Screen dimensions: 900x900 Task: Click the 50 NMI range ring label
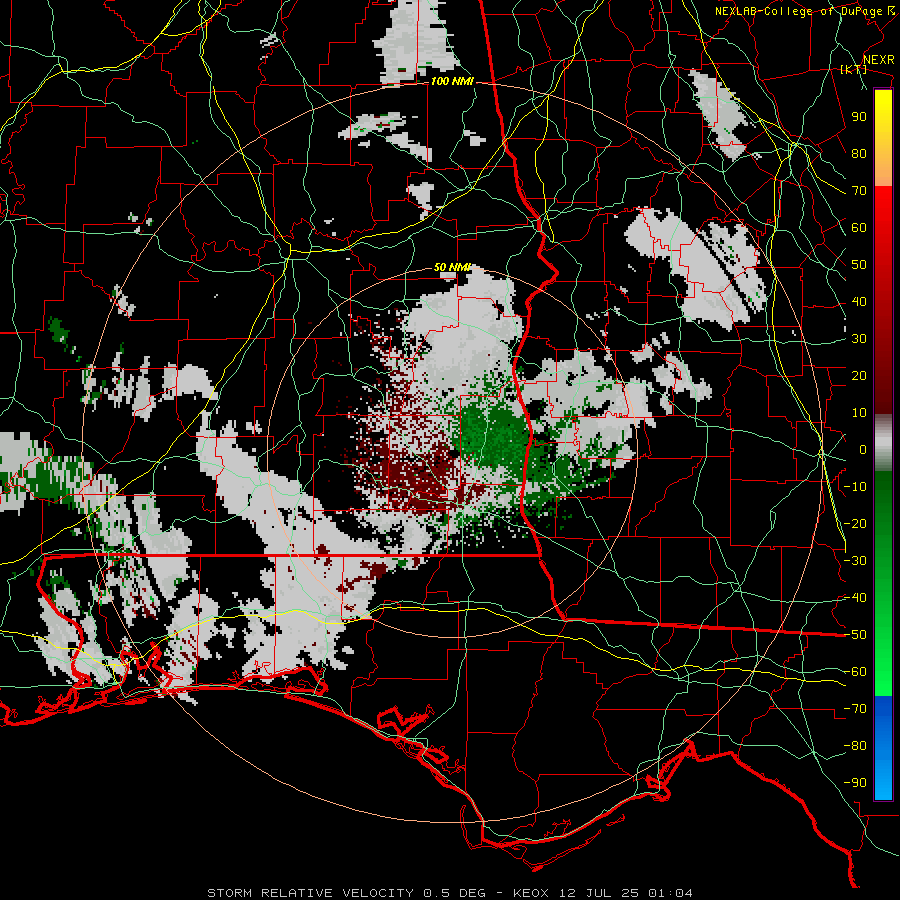pyautogui.click(x=452, y=267)
